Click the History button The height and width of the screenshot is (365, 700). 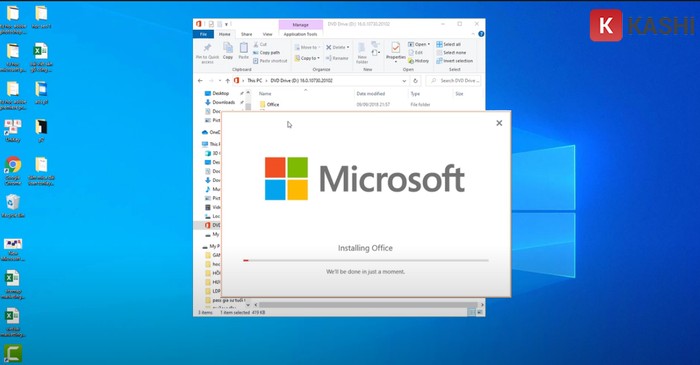tap(418, 61)
